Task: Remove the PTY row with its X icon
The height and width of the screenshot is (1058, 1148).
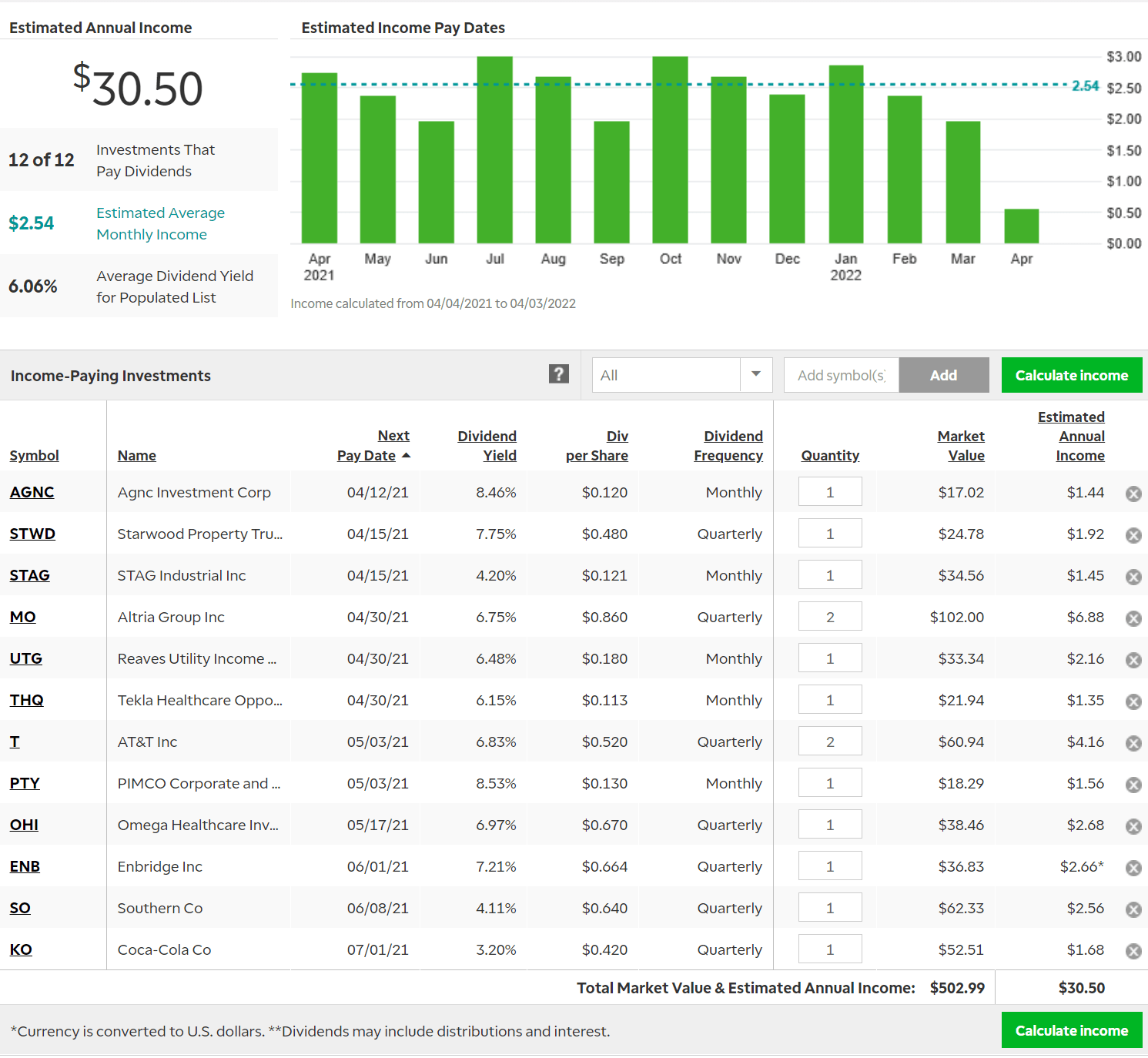Action: pos(1133,785)
